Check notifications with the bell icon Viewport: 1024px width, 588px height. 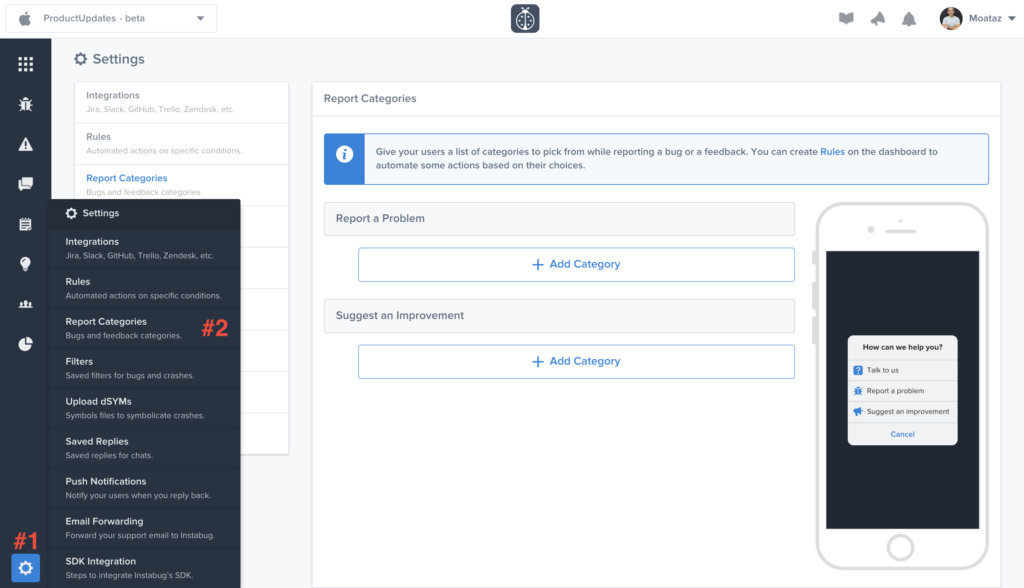(909, 17)
